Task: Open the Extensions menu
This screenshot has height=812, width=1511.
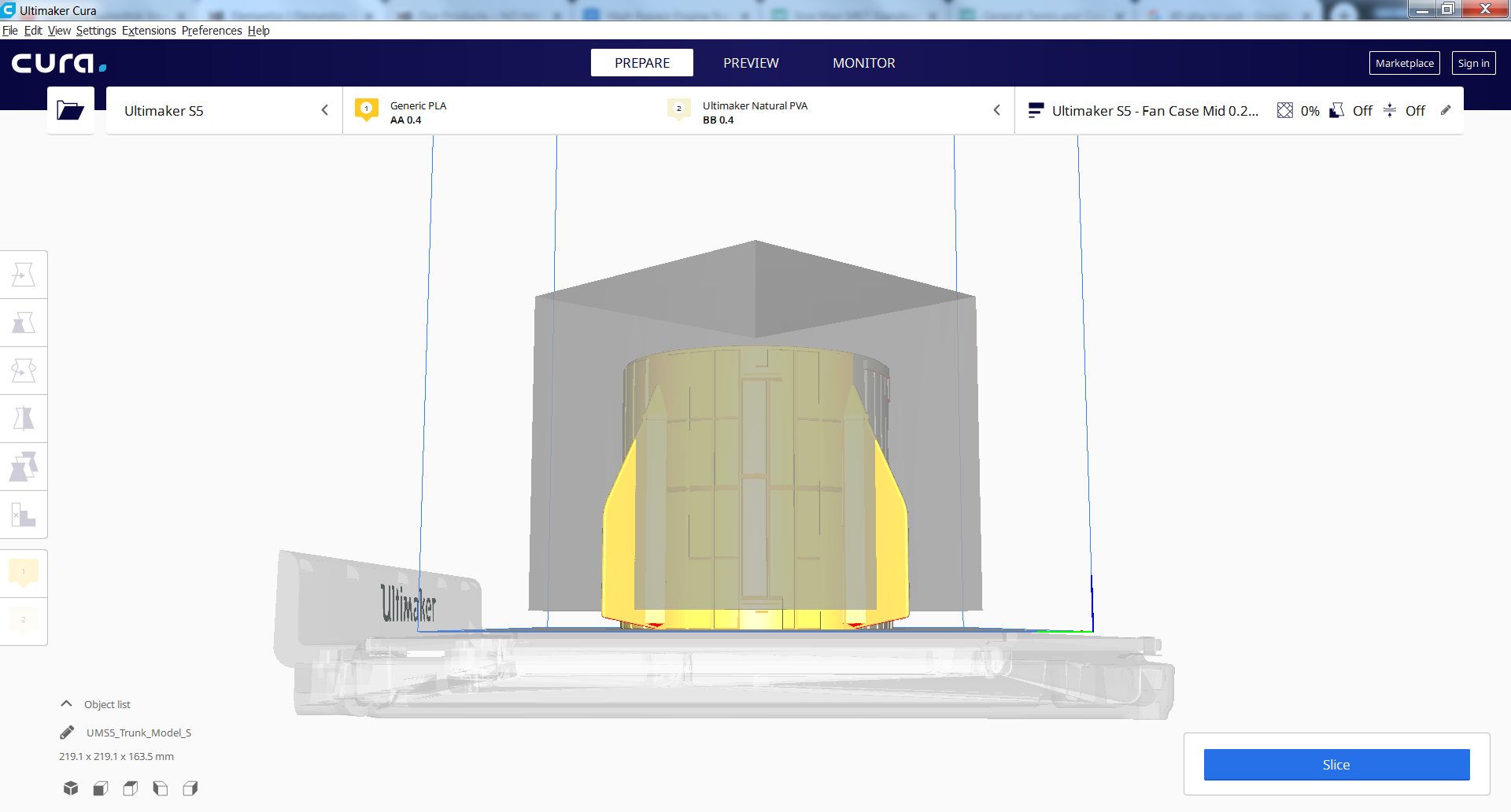Action: (149, 31)
